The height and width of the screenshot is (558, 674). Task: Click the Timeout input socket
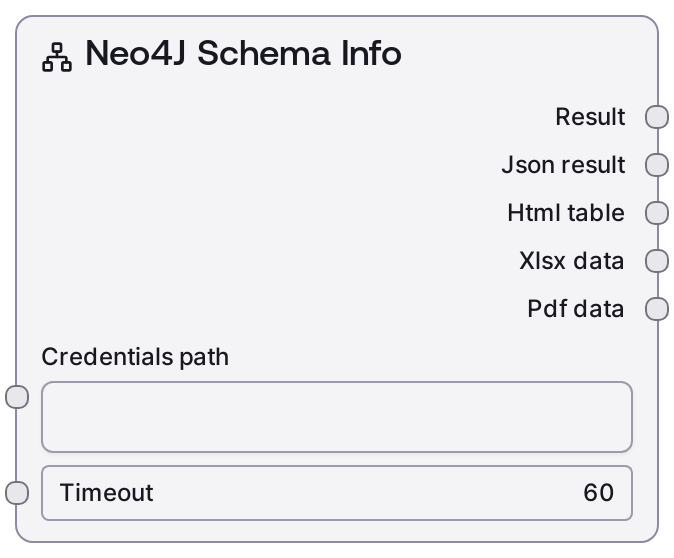pos(17,492)
